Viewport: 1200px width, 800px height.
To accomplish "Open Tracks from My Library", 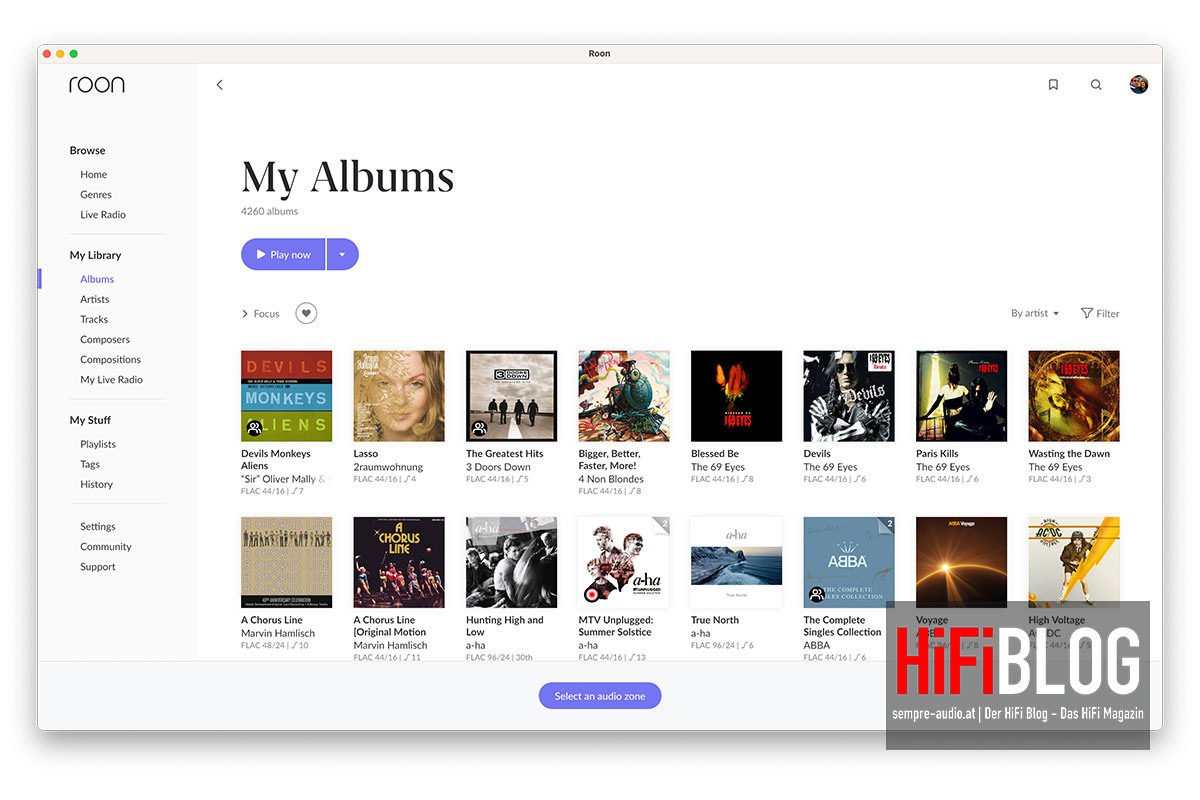I will pos(93,318).
